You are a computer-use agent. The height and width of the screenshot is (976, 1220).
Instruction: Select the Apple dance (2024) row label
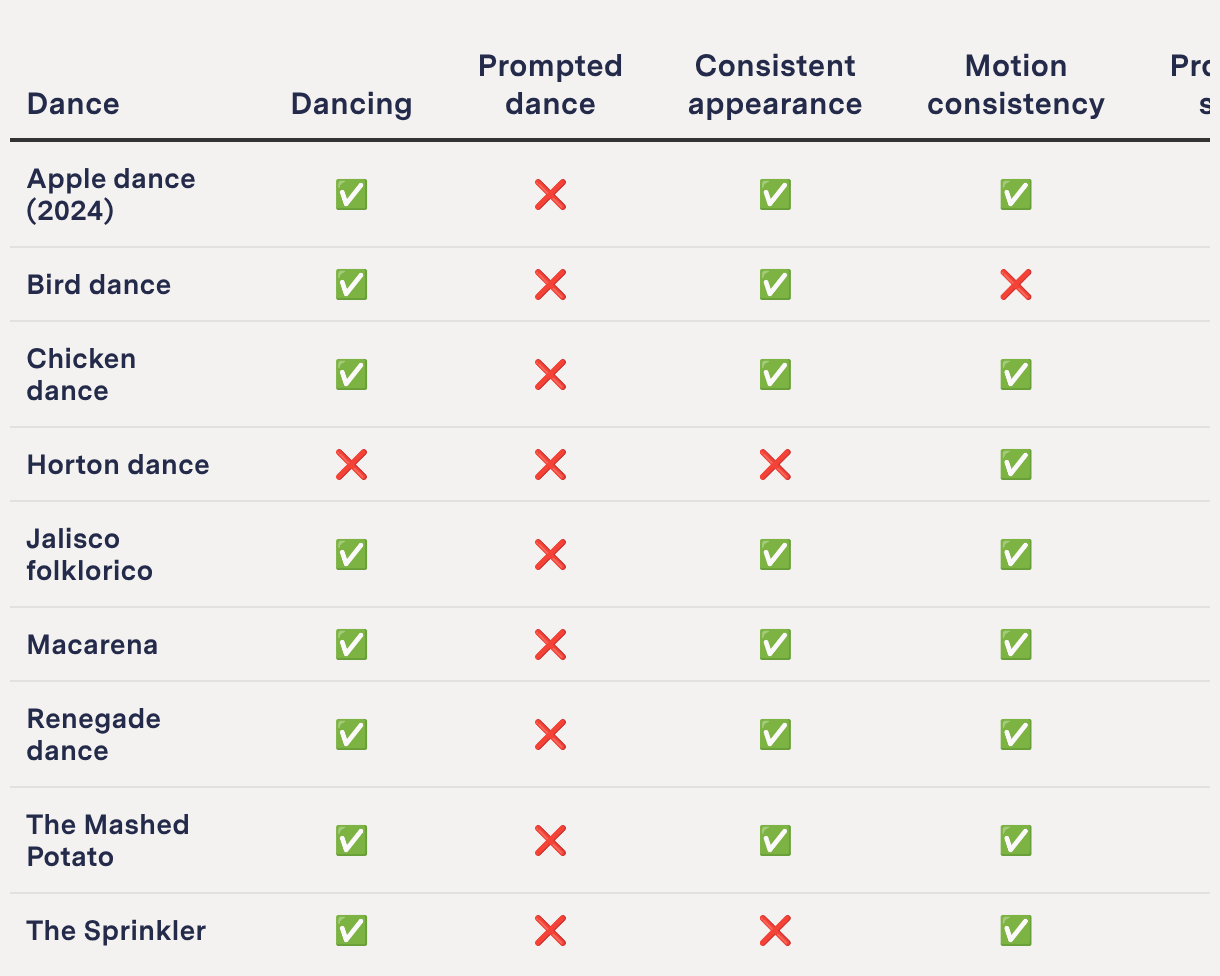pos(111,195)
